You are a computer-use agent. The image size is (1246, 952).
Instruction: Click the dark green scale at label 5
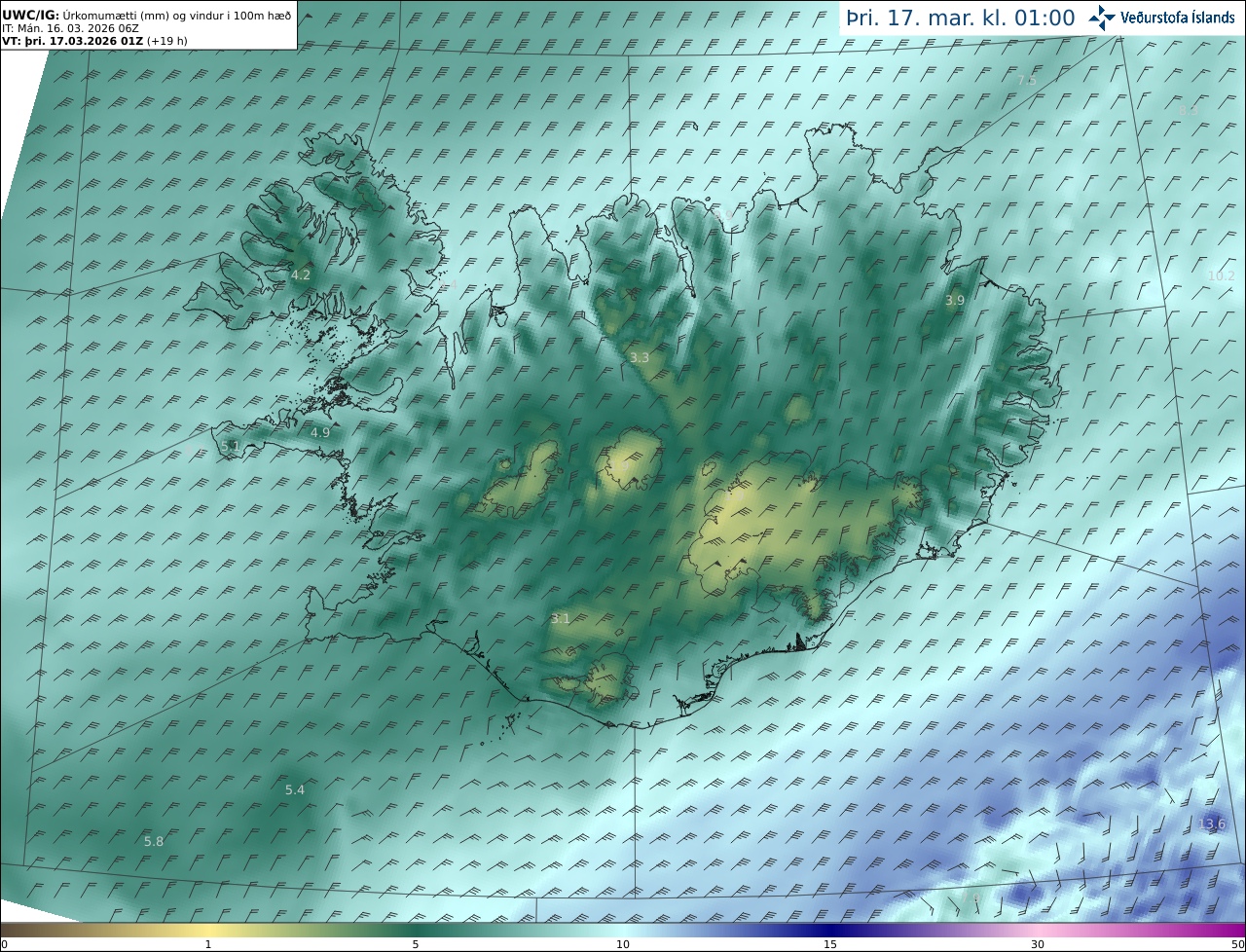pos(416,930)
